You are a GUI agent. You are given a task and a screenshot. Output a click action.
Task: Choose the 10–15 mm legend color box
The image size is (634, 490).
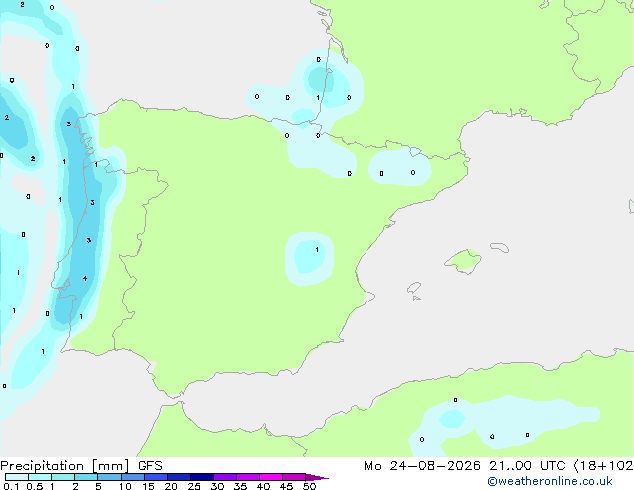(132, 477)
